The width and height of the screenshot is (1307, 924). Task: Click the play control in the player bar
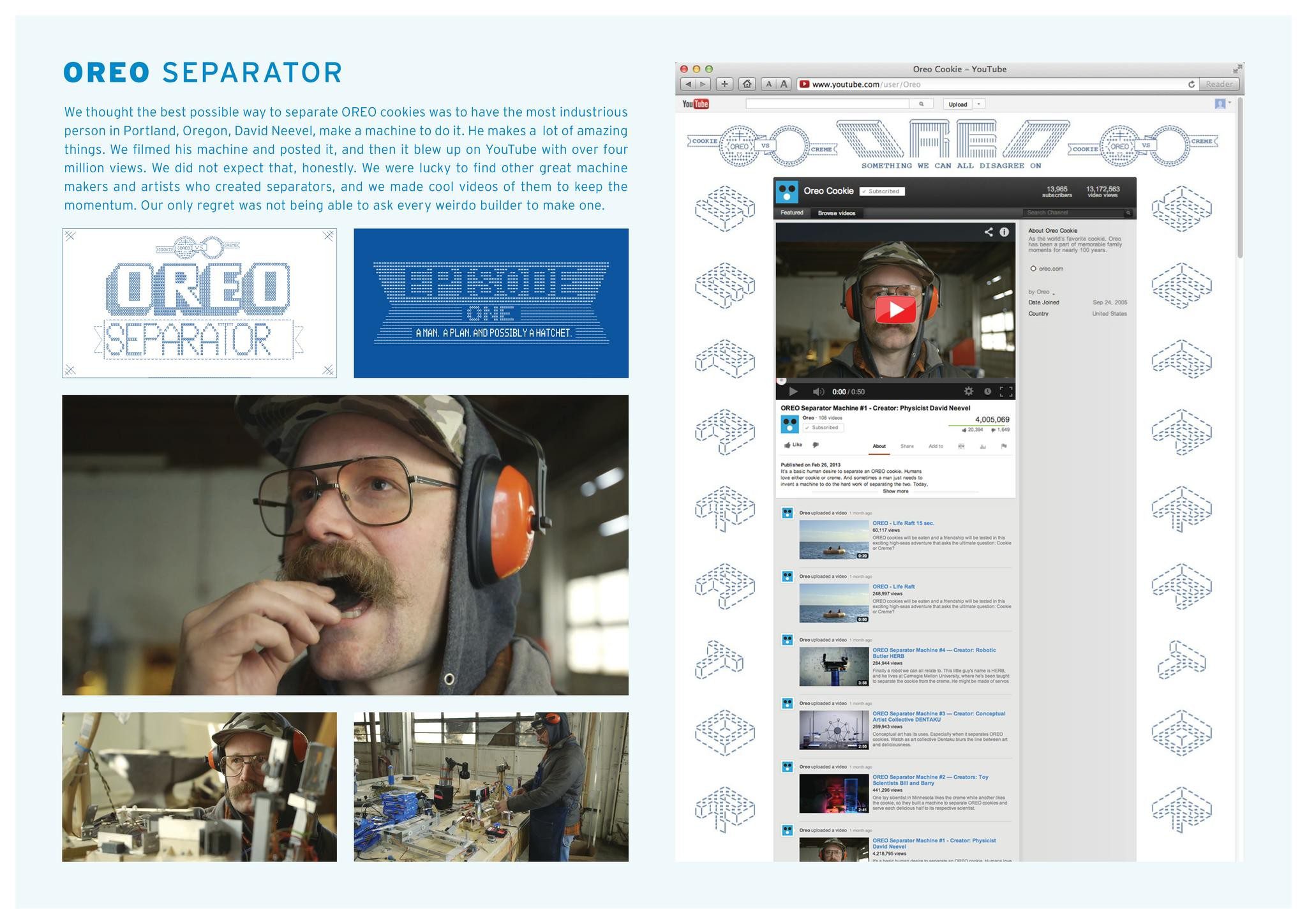click(x=793, y=392)
